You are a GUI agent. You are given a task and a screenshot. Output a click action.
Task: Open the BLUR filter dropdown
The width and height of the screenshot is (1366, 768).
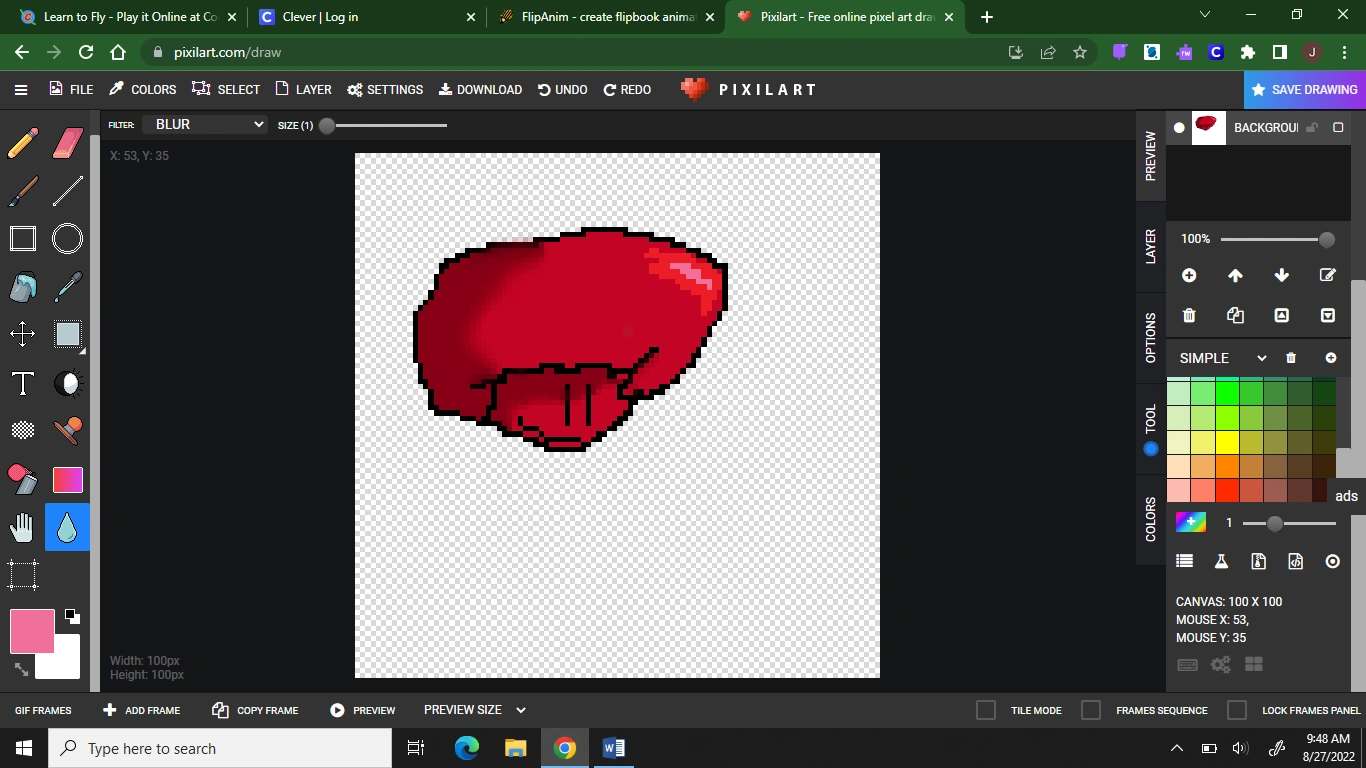[205, 124]
